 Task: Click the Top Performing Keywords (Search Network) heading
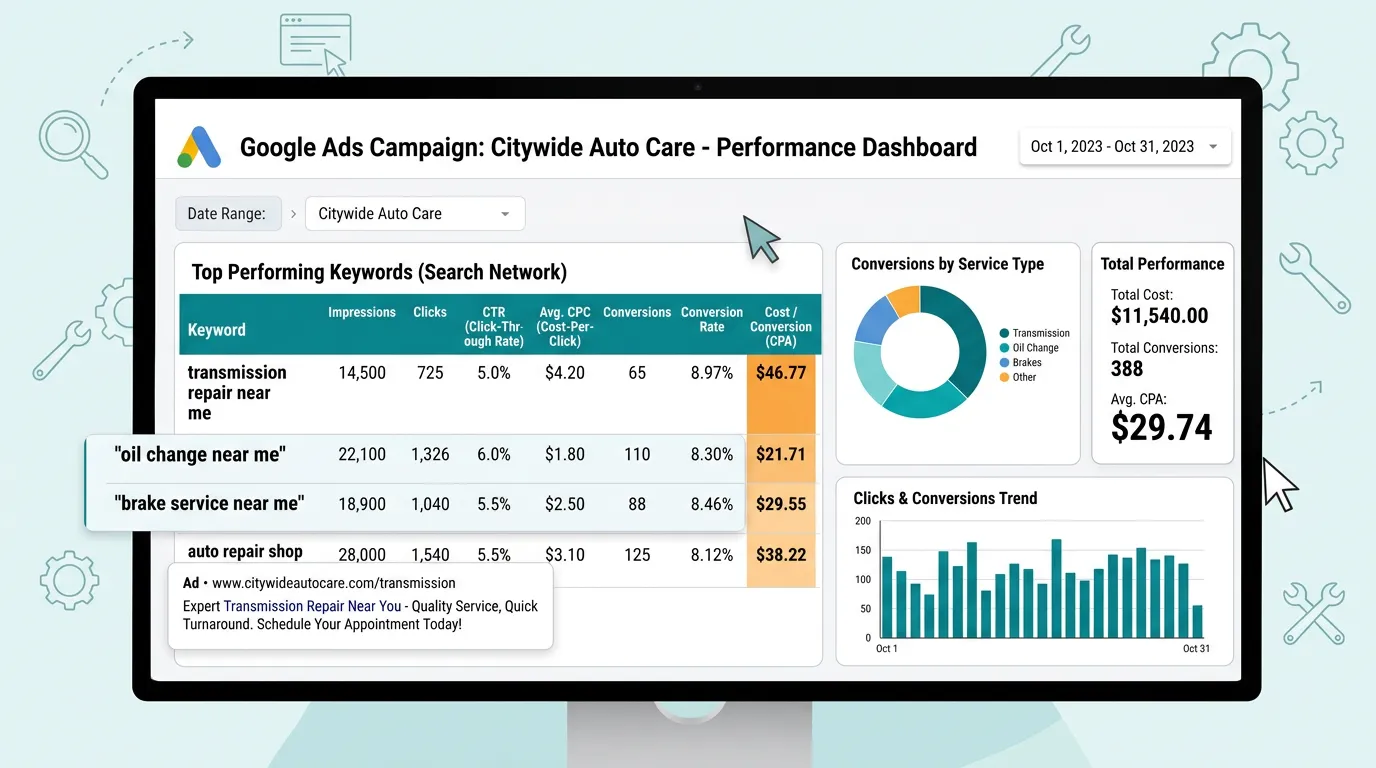point(379,272)
